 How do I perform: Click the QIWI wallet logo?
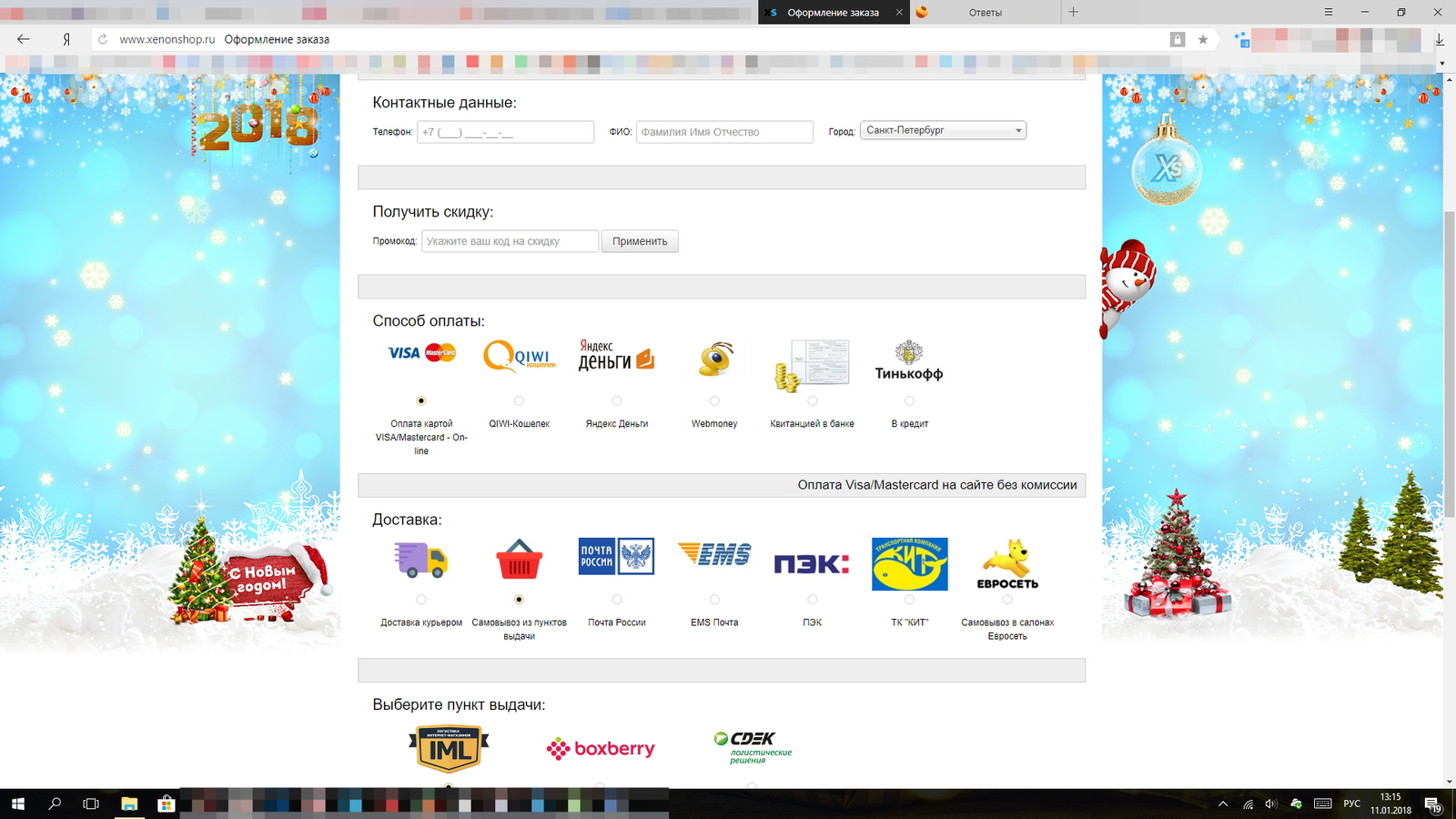click(x=520, y=357)
